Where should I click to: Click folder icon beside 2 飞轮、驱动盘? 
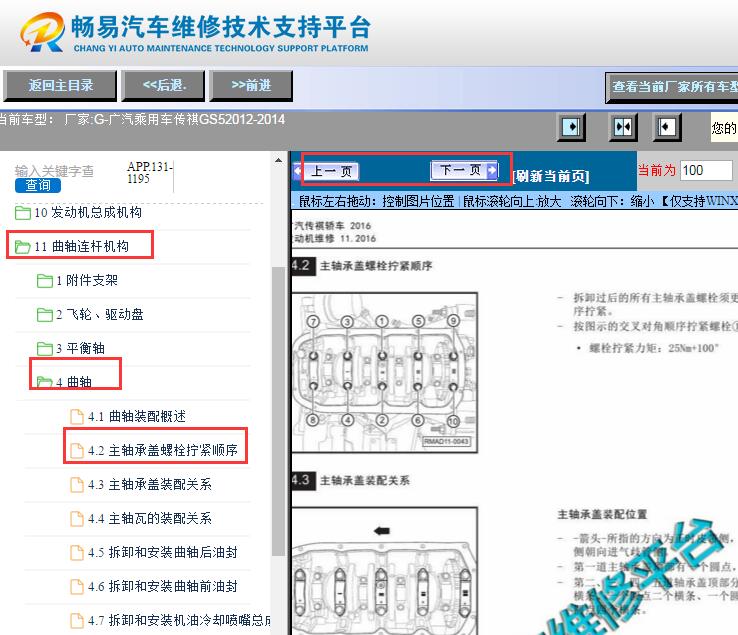tap(45, 315)
